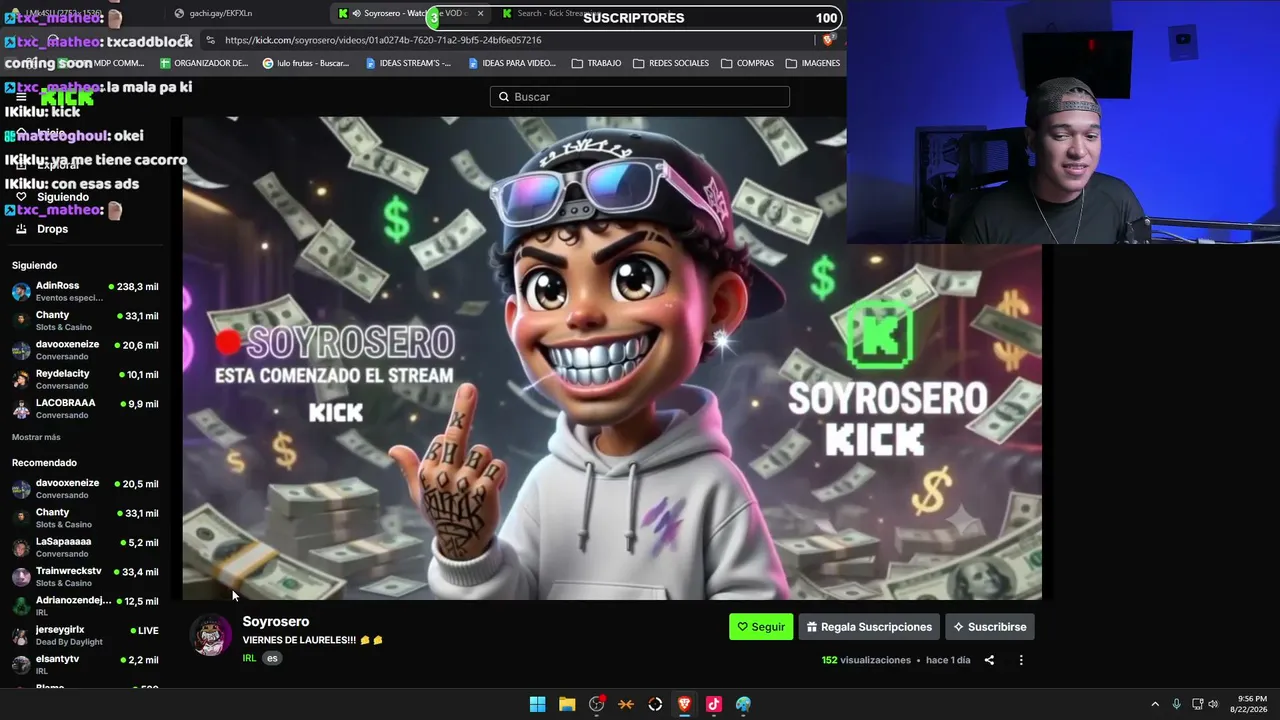Screen dimensions: 1280x720
Task: Select the Soyrosero VOD browser tab
Action: tap(410, 13)
